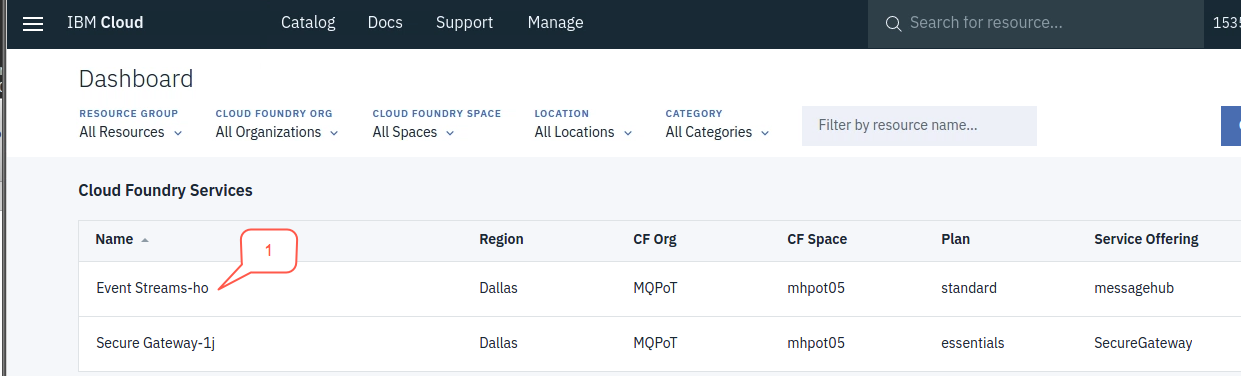Expand the Location dropdown
The image size is (1241, 376).
pos(584,132)
